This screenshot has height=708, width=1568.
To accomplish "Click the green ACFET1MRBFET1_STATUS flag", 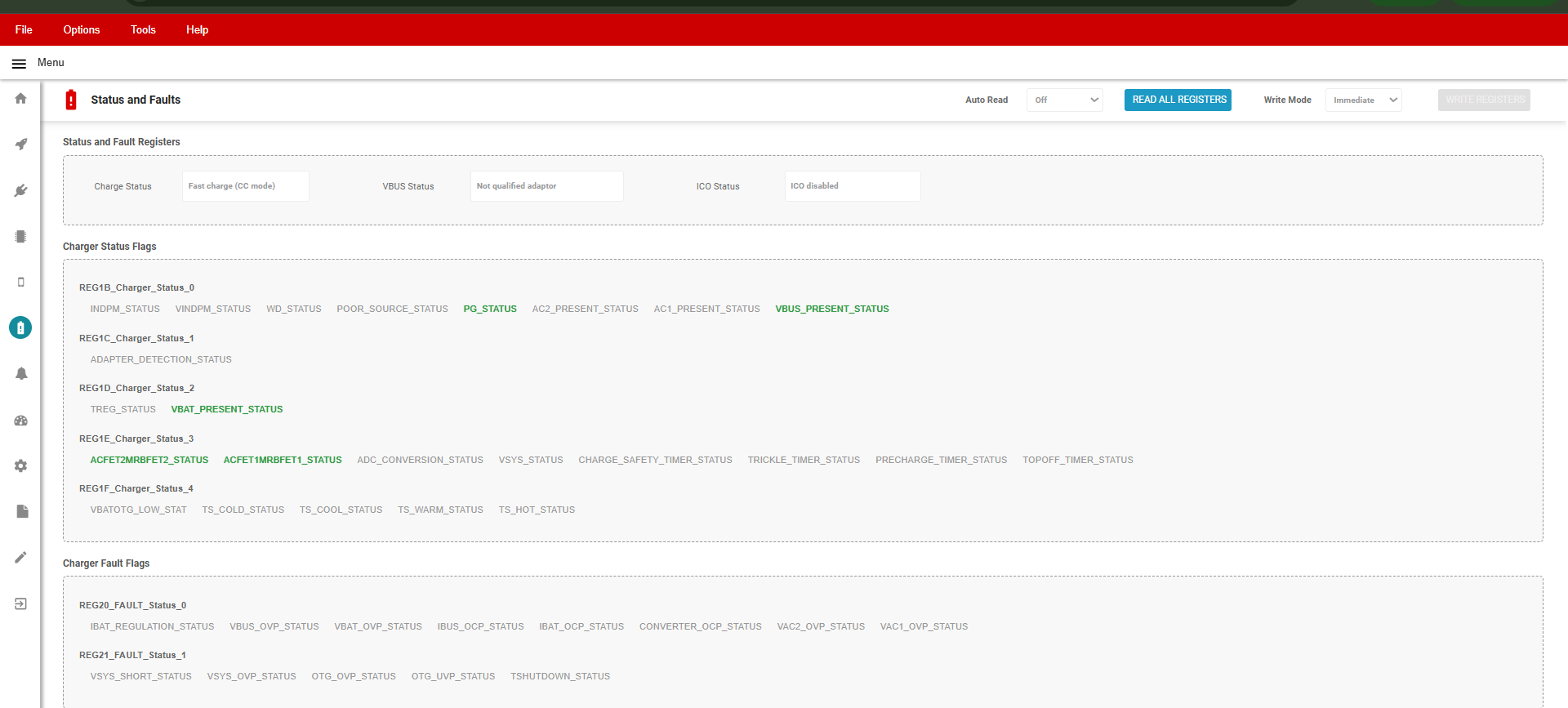I will click(283, 460).
